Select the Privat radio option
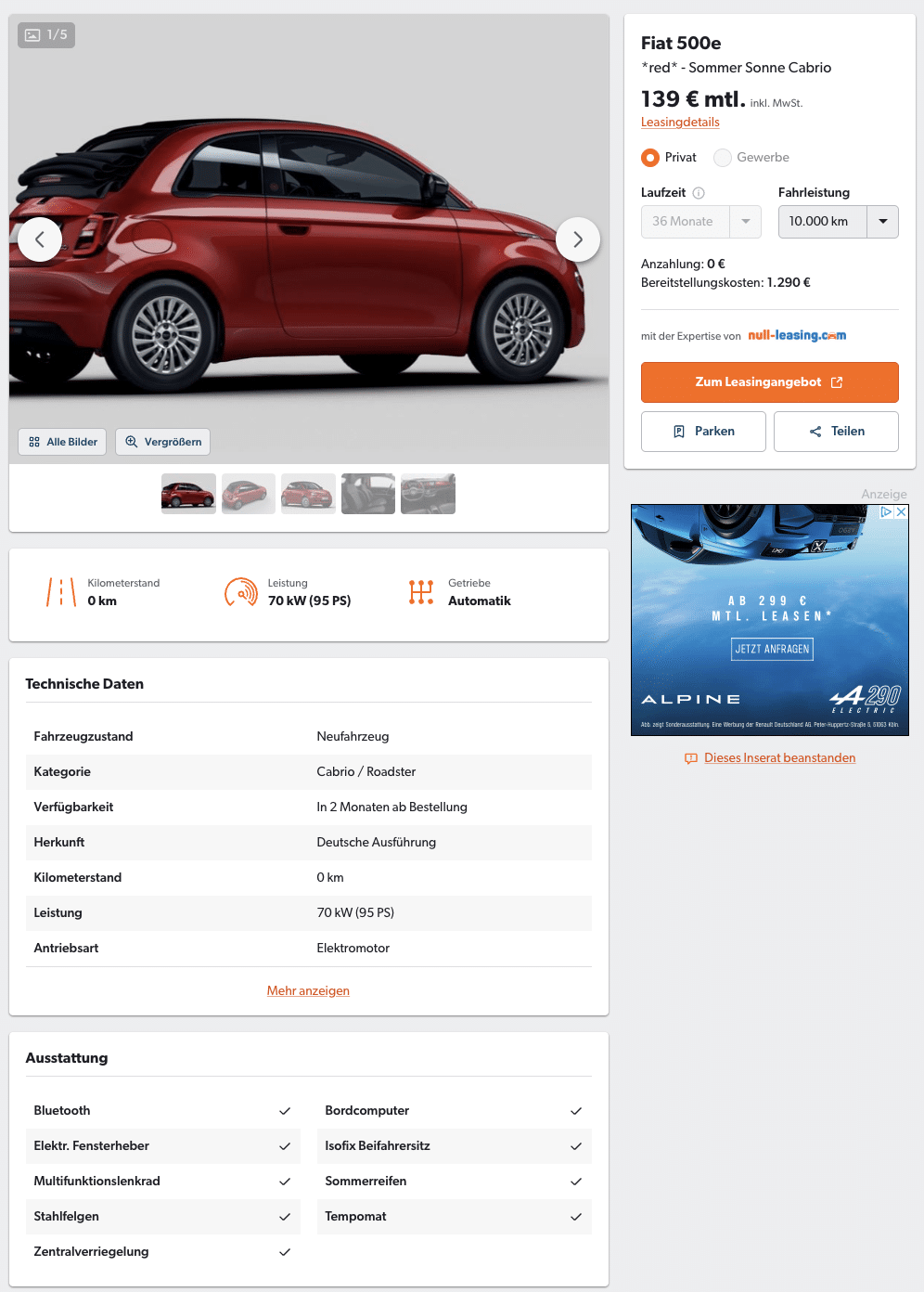The width and height of the screenshot is (924, 1292). pos(650,158)
